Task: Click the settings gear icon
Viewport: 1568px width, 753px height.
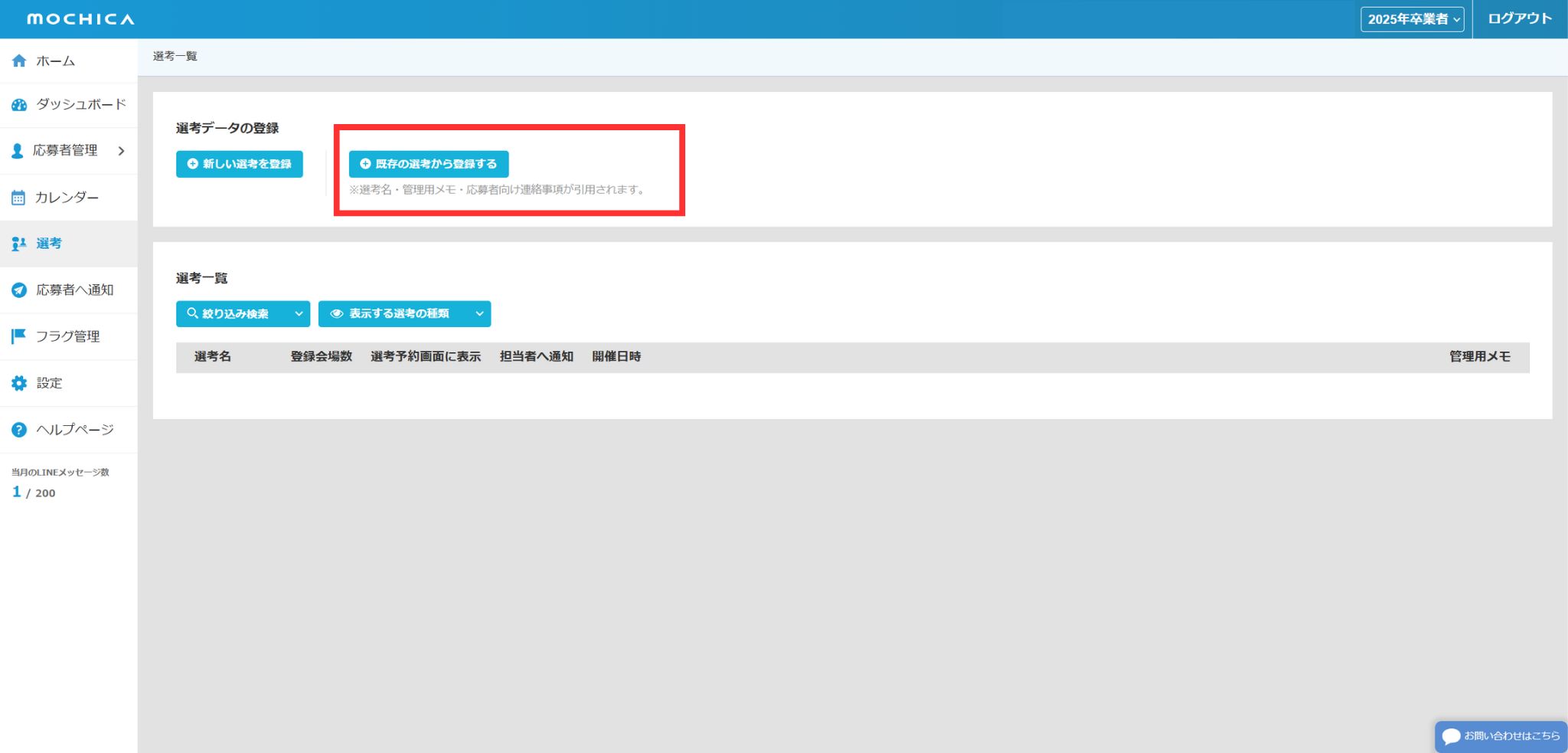Action: point(19,383)
